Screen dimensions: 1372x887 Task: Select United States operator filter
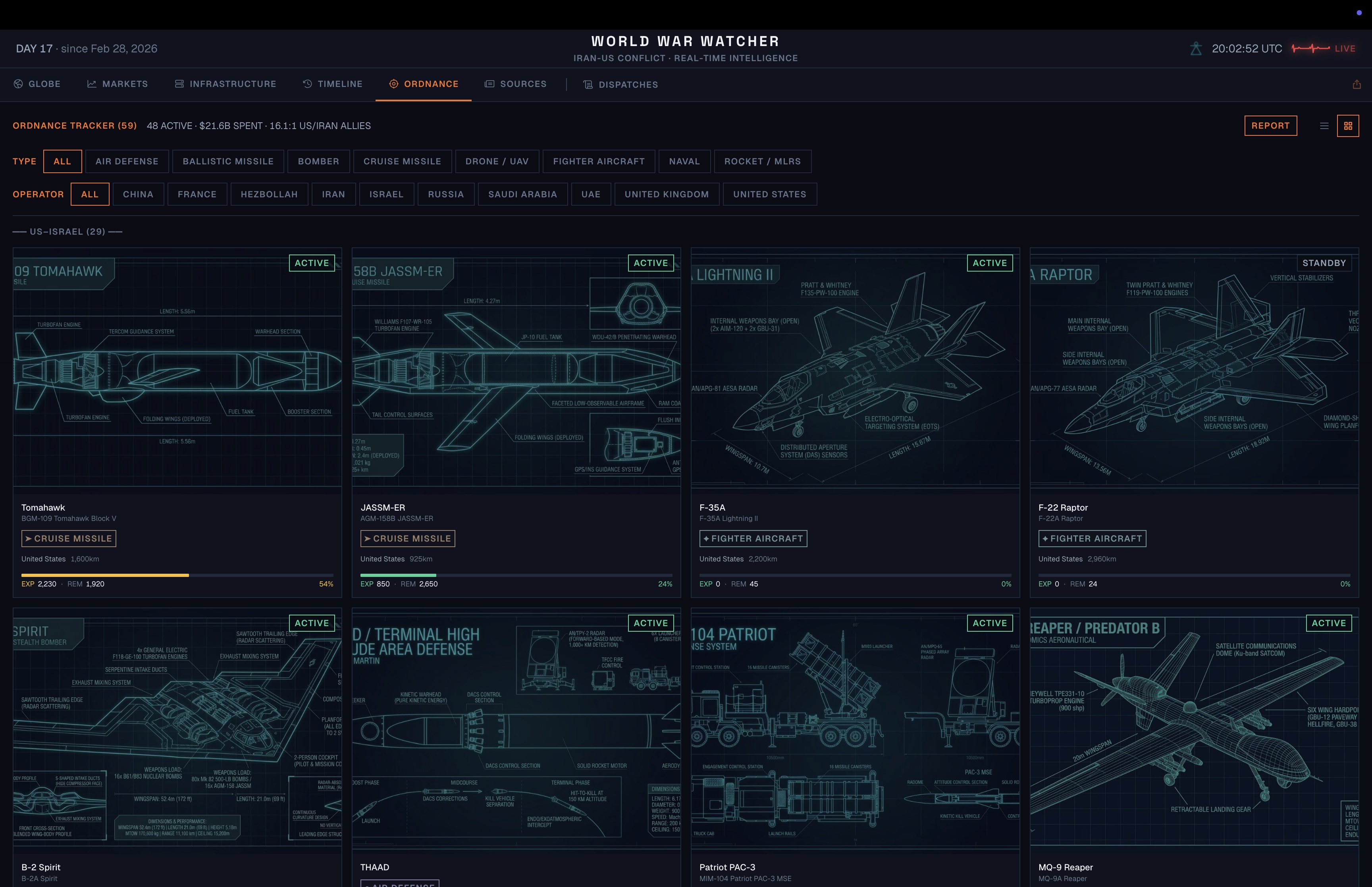pyautogui.click(x=769, y=194)
